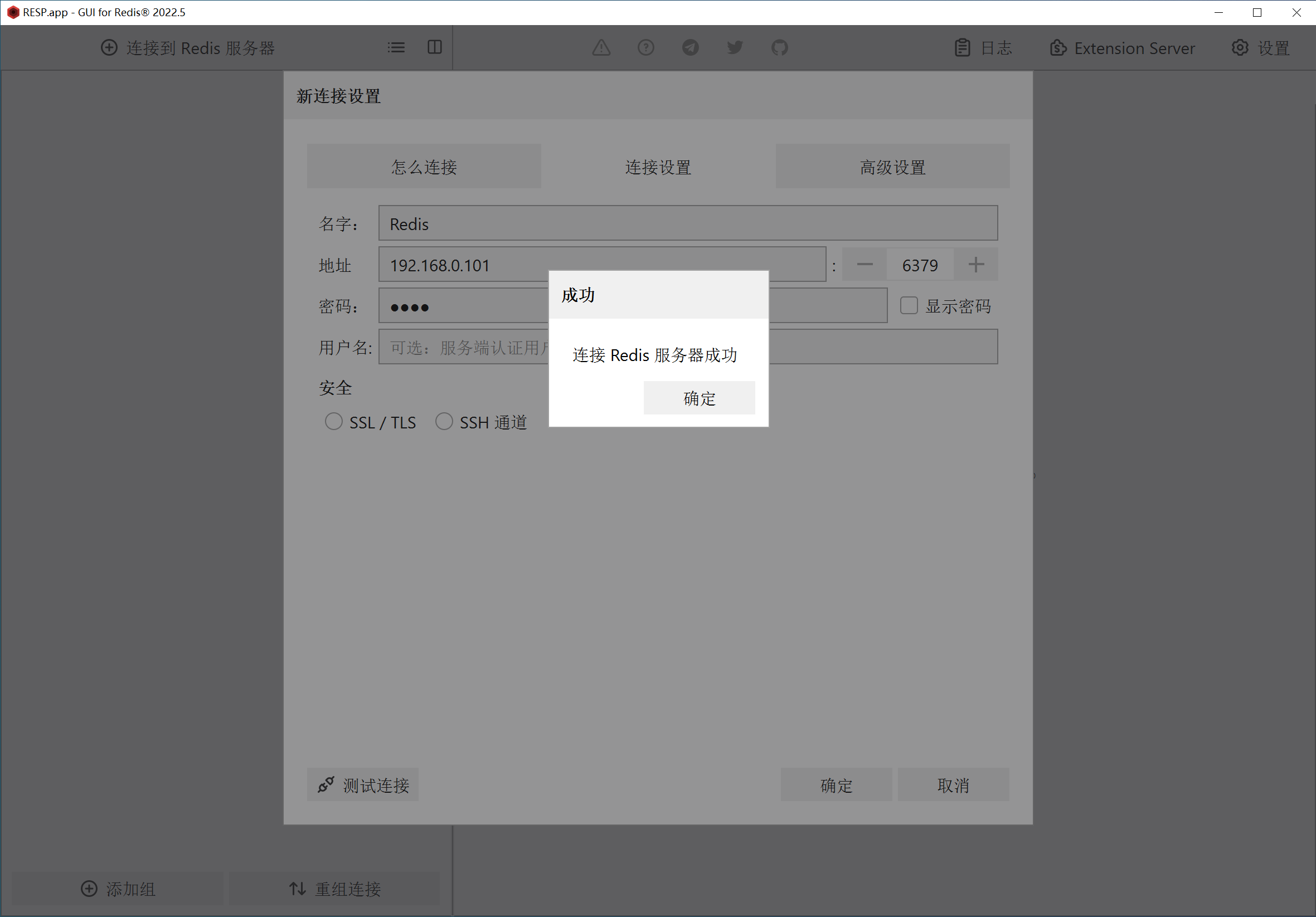Click the warning triangle icon
This screenshot has height=917, width=1316.
(601, 47)
